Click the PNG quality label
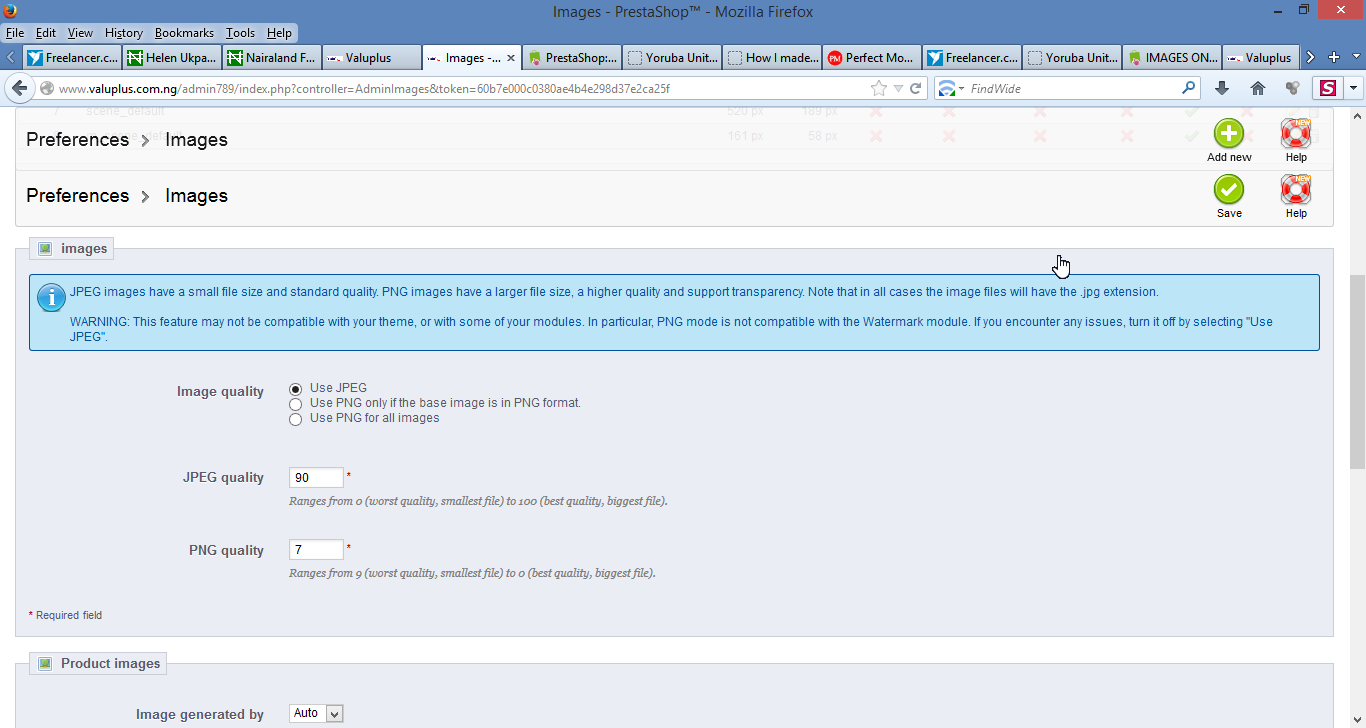The height and width of the screenshot is (728, 1366). [x=226, y=550]
